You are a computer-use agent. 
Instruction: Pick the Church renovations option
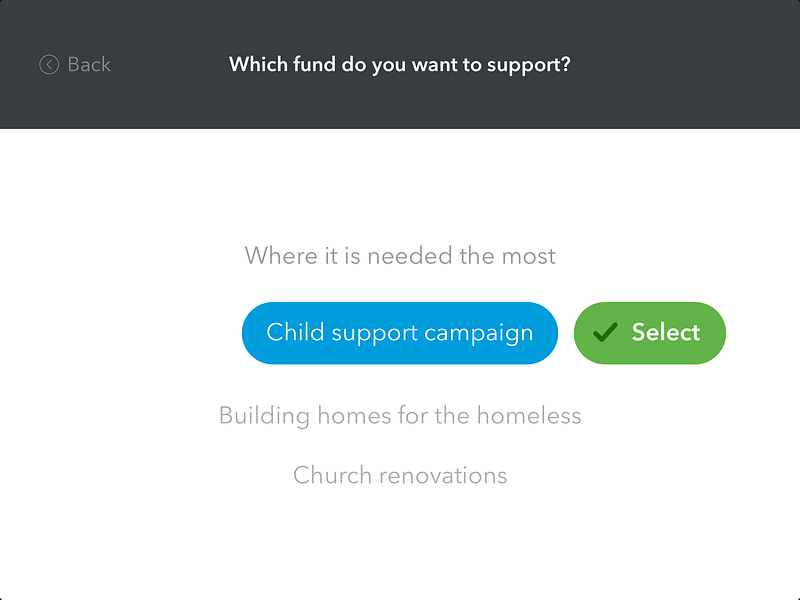398,475
